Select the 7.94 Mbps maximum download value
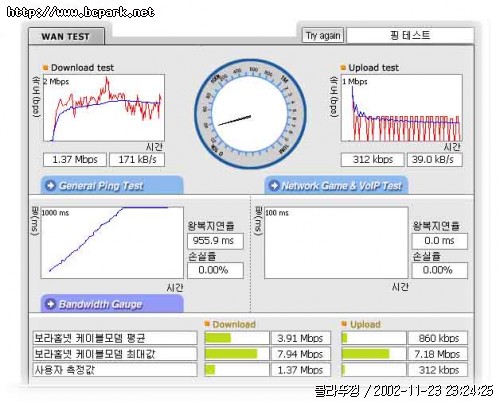This screenshot has width=500, height=403. (x=301, y=354)
